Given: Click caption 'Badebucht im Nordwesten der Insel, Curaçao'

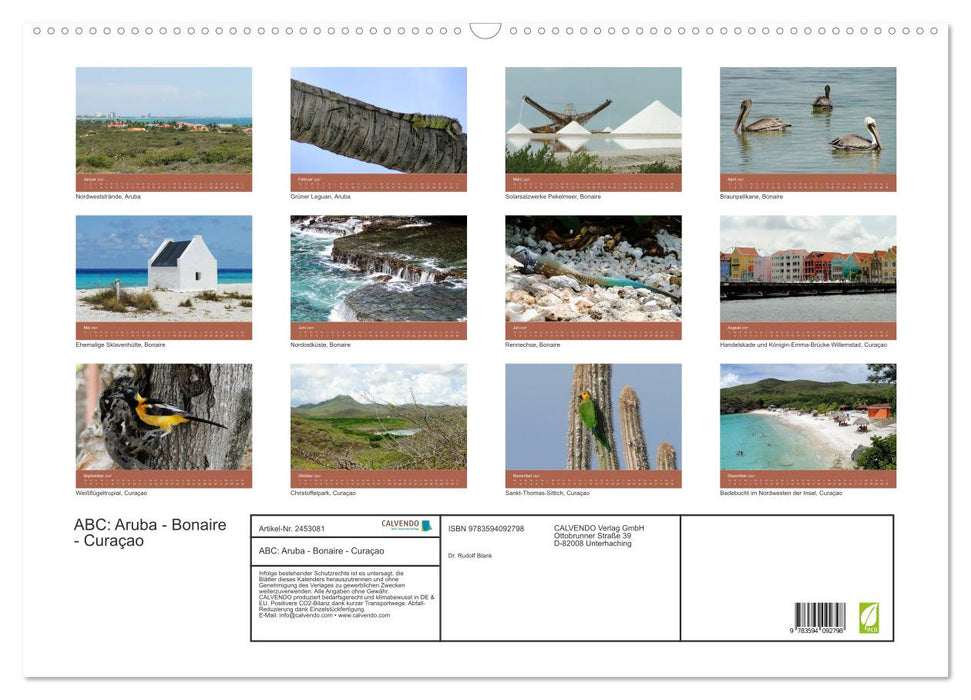Looking at the screenshot, I should click(x=781, y=493).
